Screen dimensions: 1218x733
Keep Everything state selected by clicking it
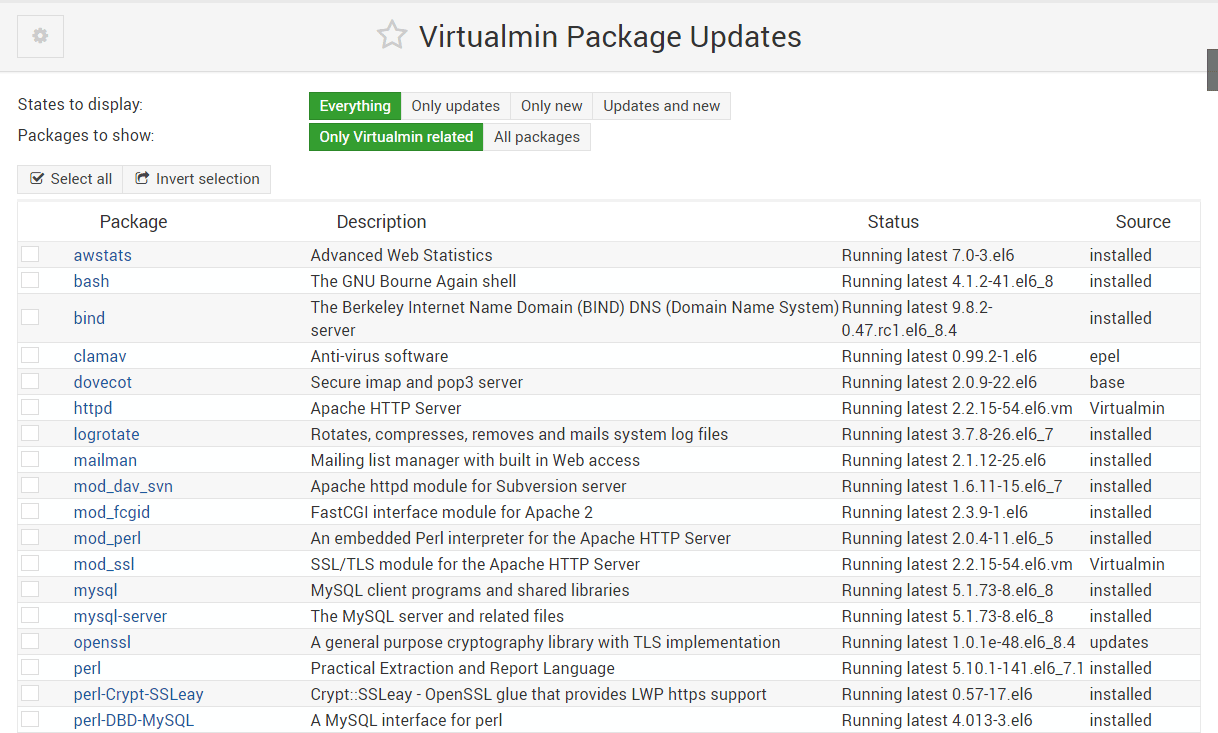355,105
